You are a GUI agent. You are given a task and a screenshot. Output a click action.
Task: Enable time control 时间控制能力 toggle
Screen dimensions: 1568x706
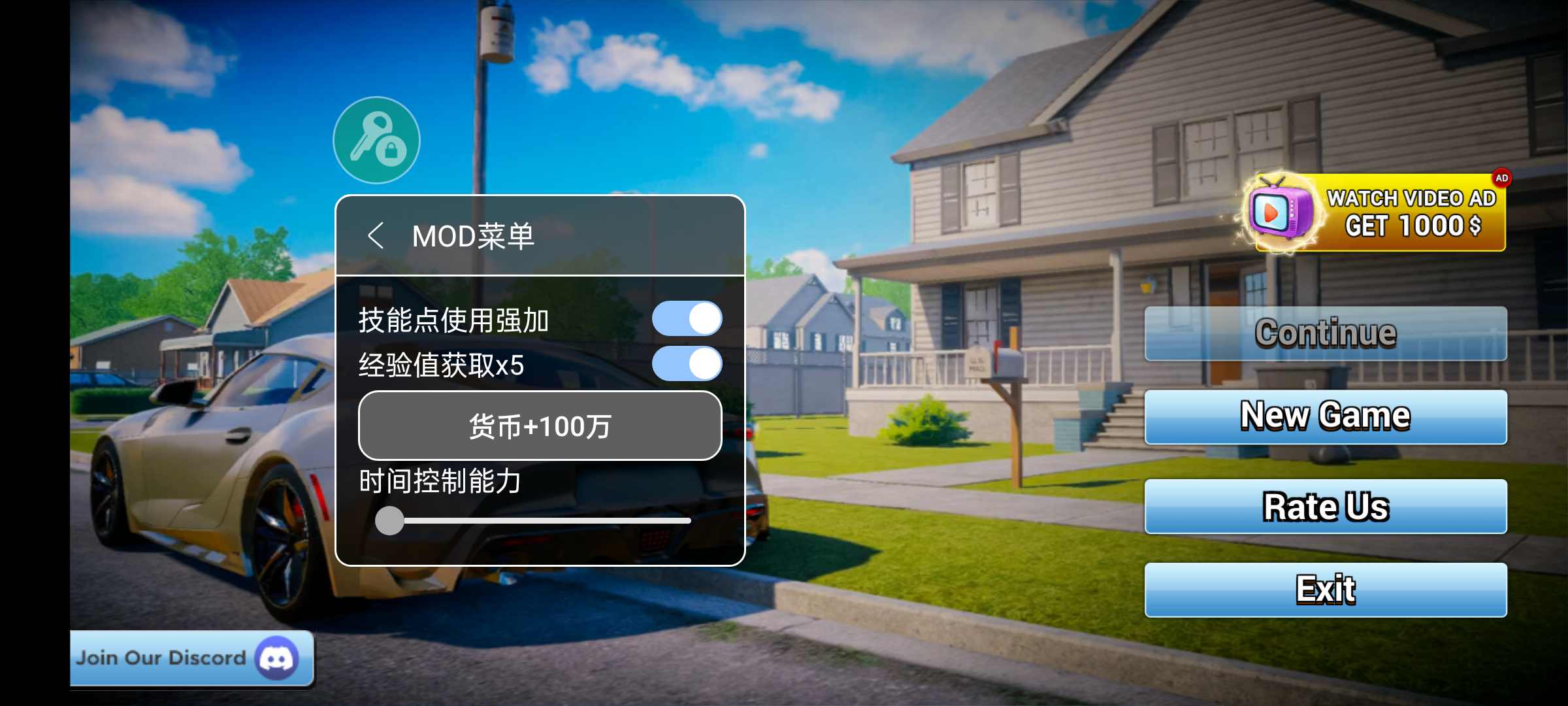pyautogui.click(x=391, y=519)
